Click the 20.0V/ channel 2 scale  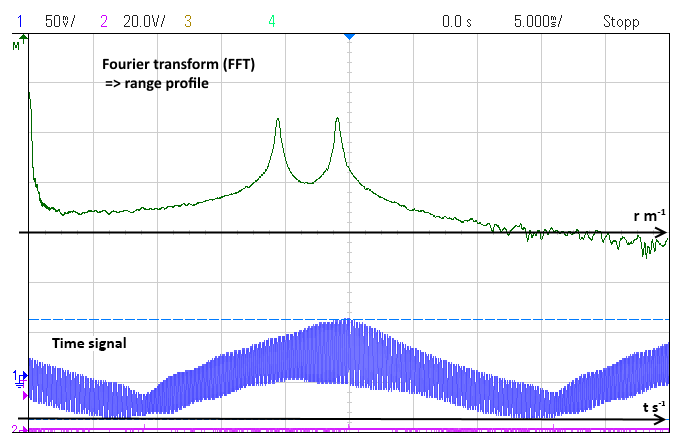tap(143, 20)
